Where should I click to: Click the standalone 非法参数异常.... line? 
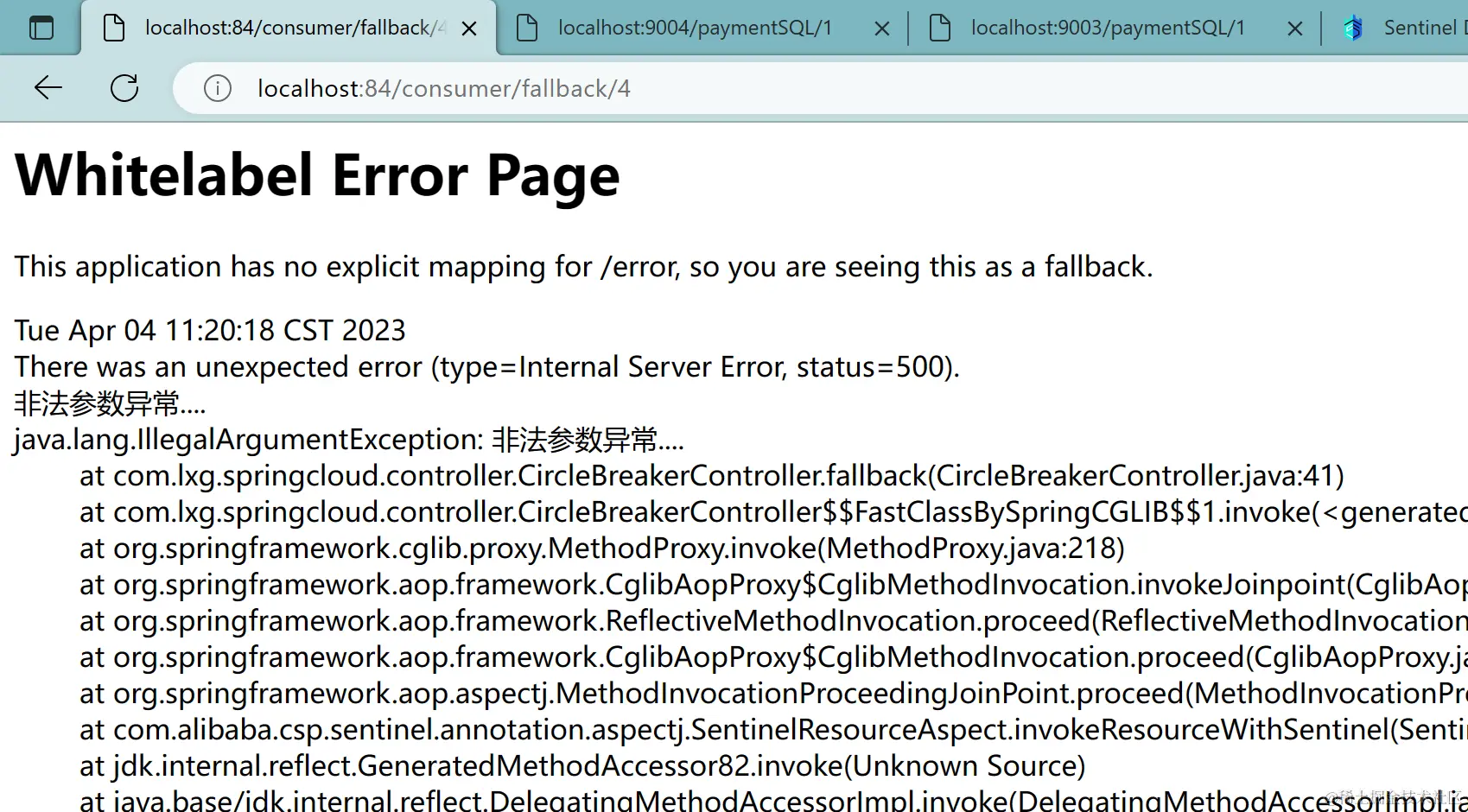point(110,403)
